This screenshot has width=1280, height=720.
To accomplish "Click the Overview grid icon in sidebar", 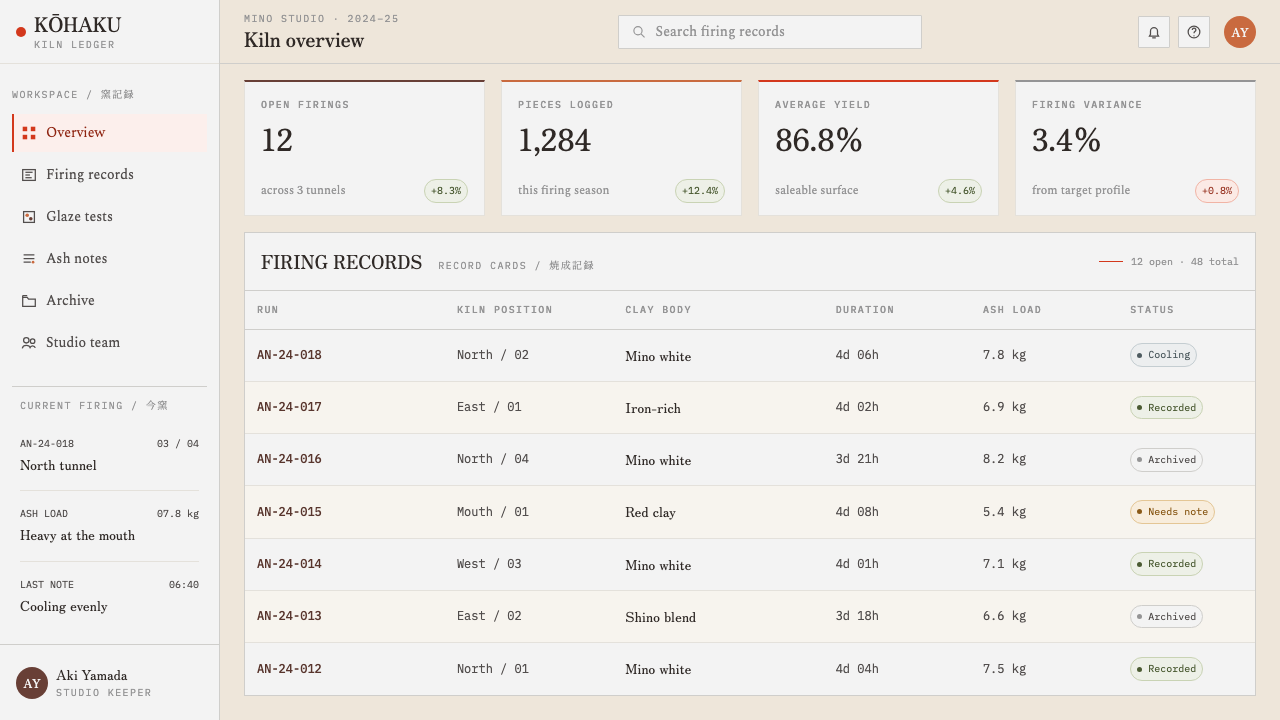I will (x=29, y=133).
